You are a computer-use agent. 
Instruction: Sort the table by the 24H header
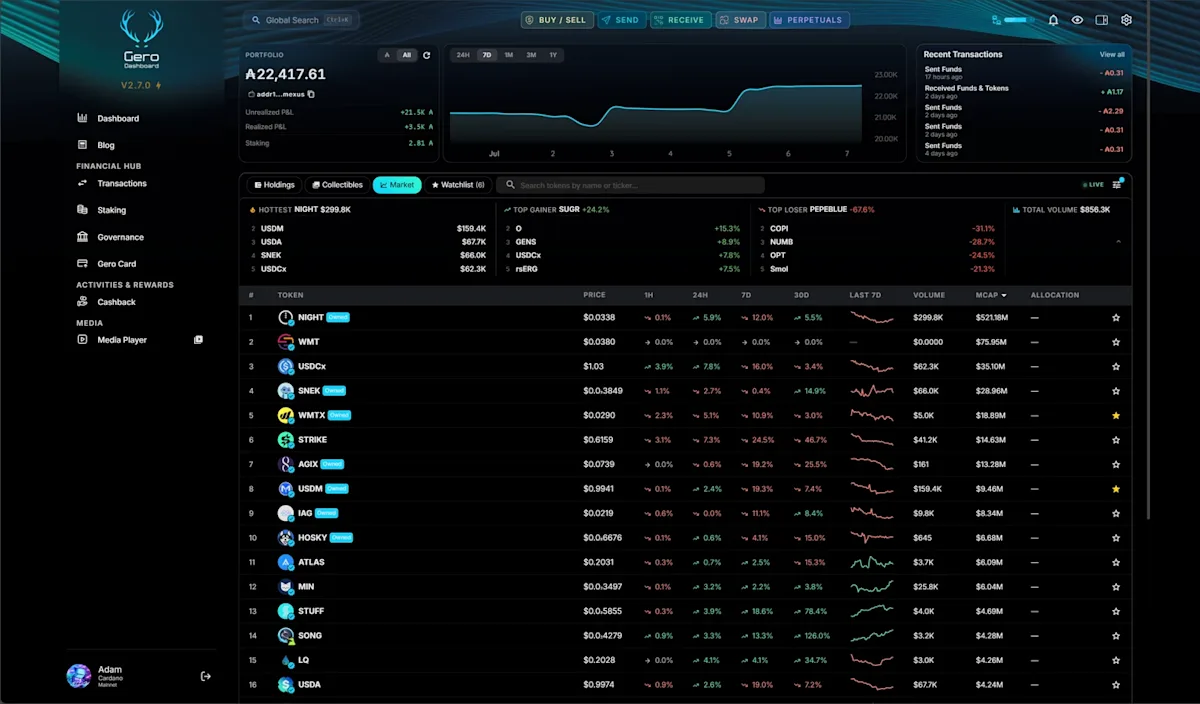[700, 295]
